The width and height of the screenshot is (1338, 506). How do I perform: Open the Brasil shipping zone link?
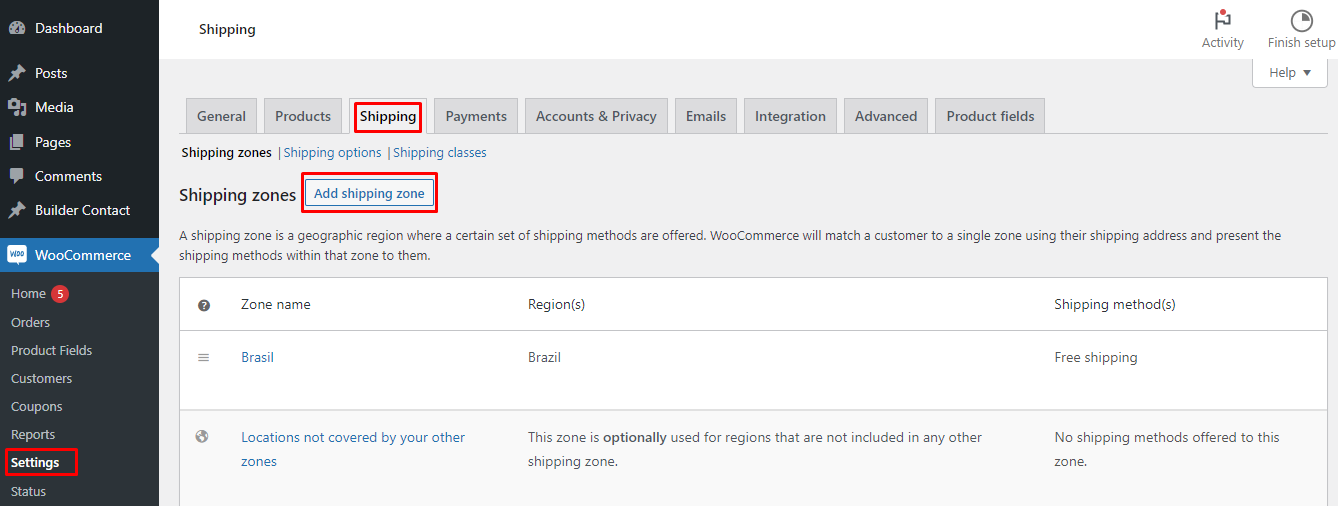(257, 357)
